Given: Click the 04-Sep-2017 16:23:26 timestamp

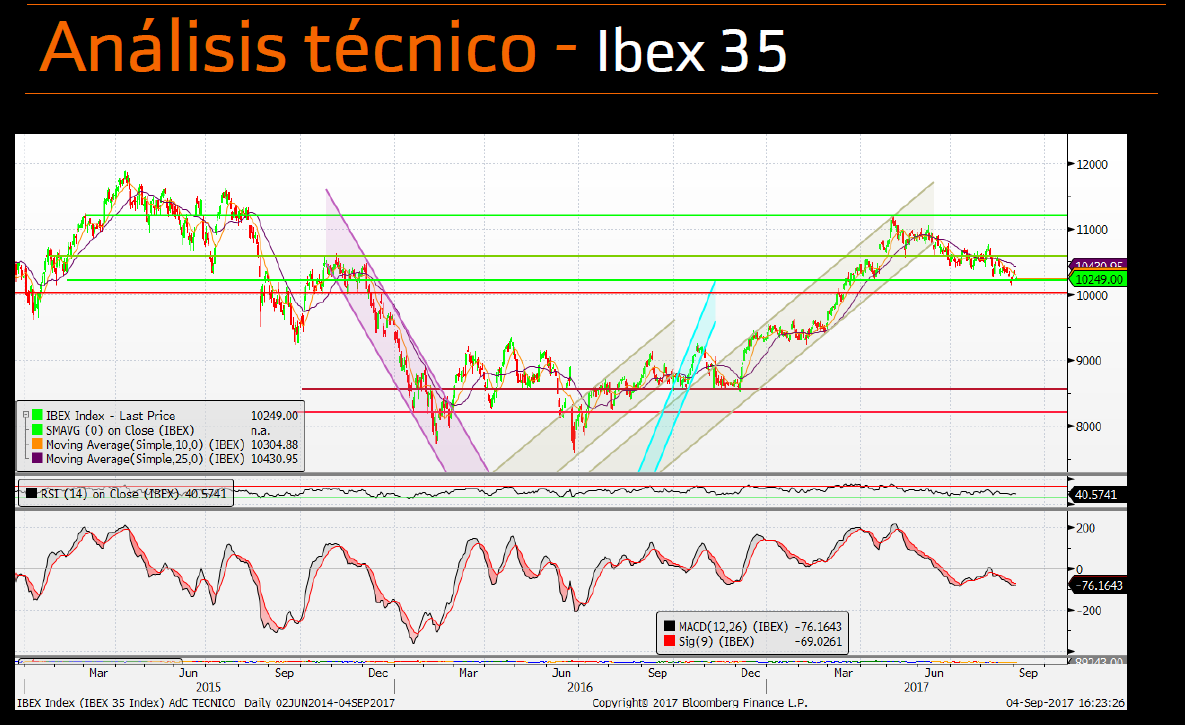Looking at the screenshot, I should click(x=1066, y=703).
